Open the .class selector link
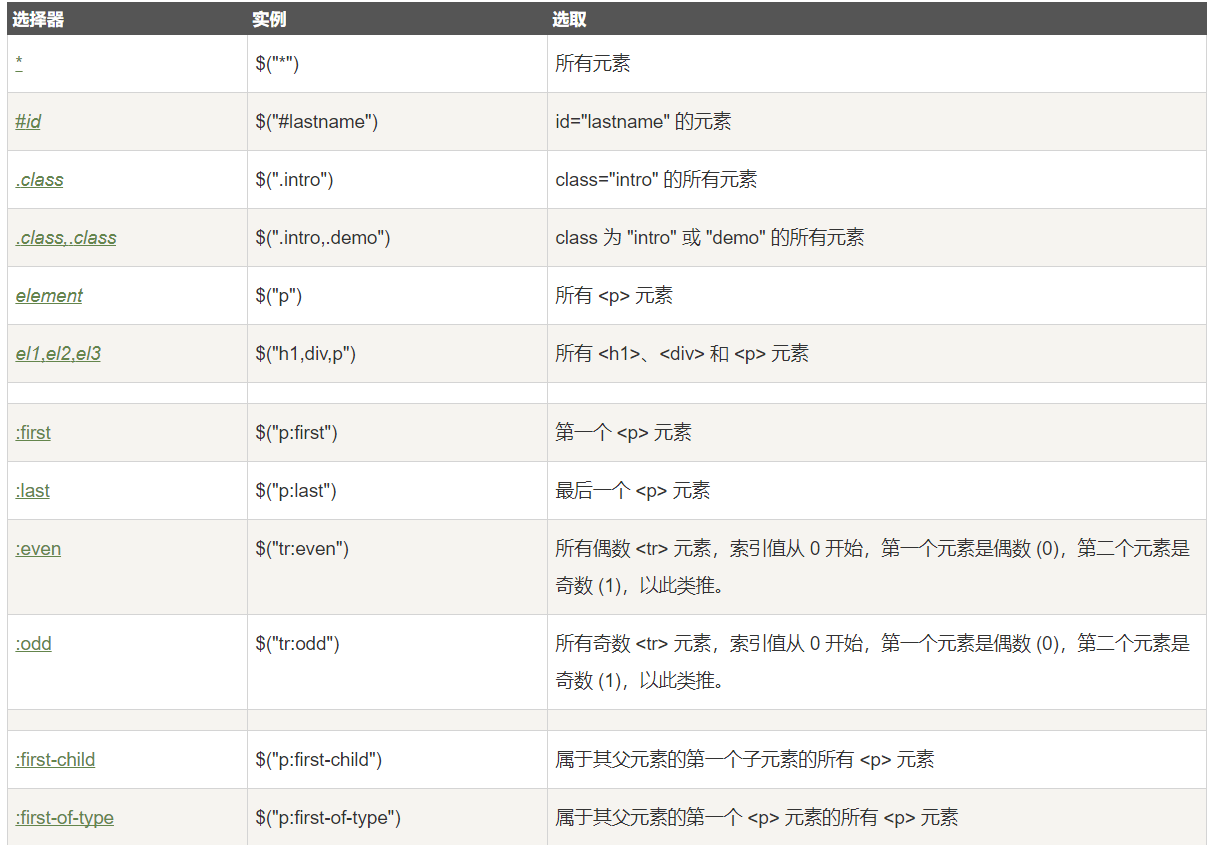The width and height of the screenshot is (1213, 845). pos(39,180)
